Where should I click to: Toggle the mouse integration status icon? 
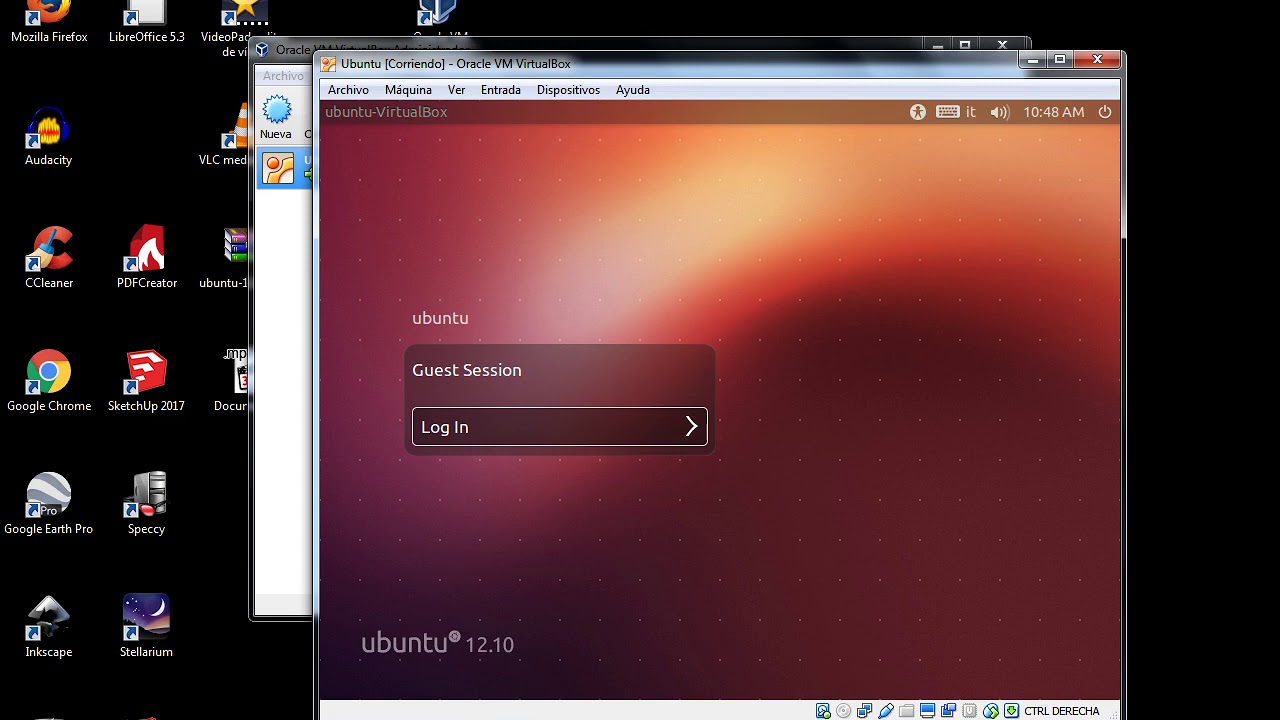click(990, 711)
